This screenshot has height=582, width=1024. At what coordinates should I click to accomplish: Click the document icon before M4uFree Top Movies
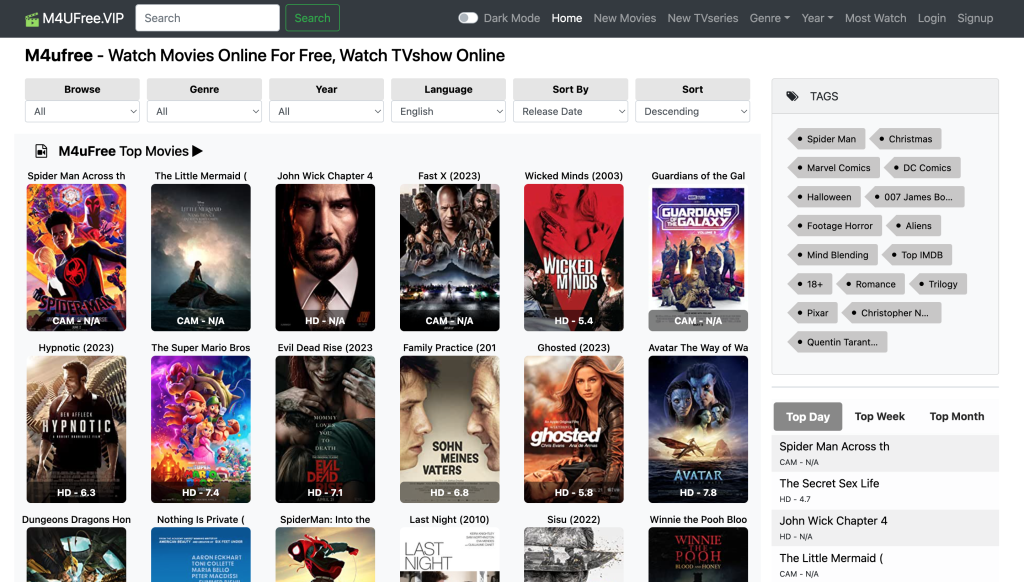[x=41, y=152]
